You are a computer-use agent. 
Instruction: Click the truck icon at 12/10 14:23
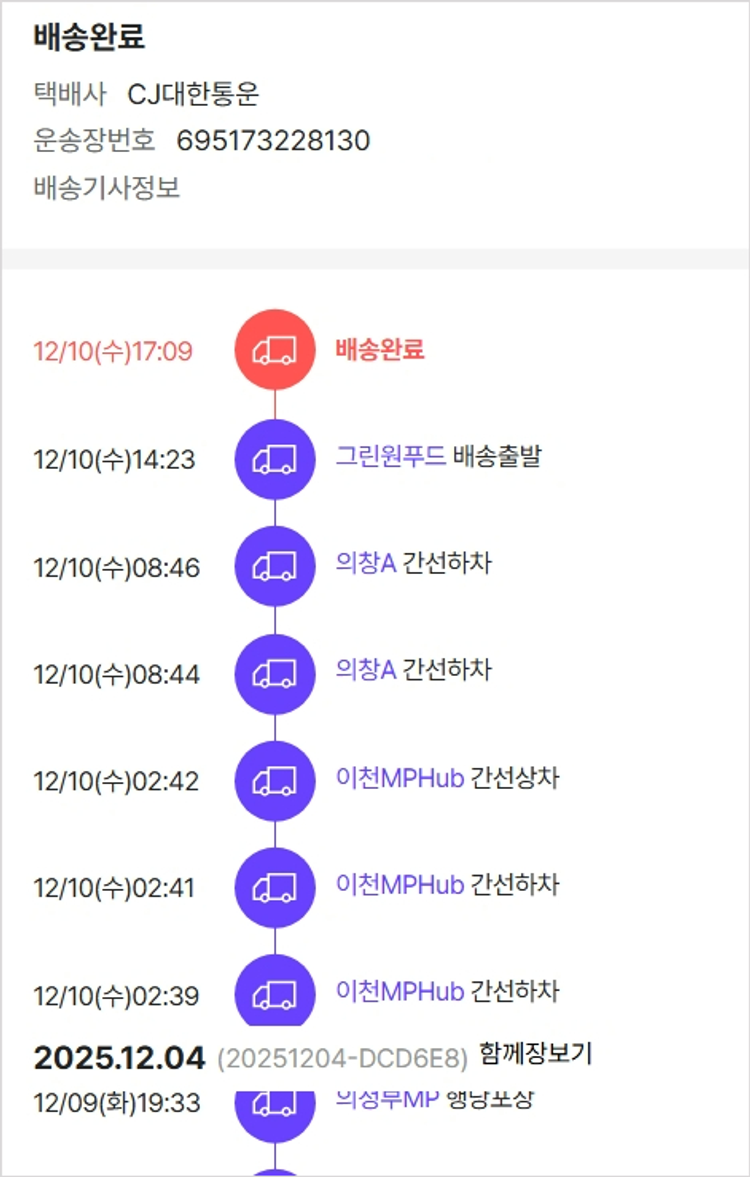(x=275, y=459)
